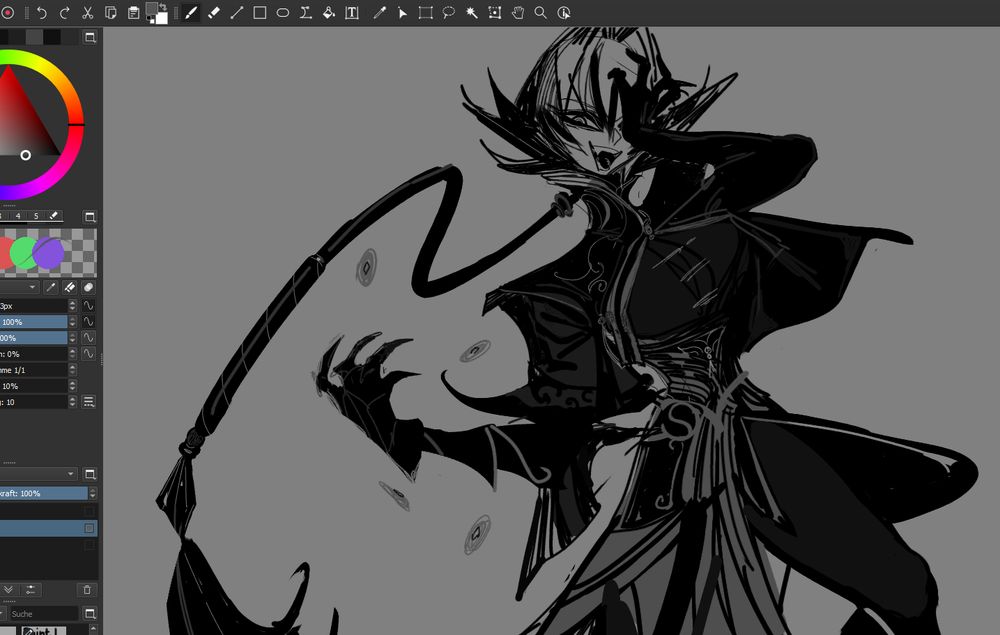Select the polyline tool
The height and width of the screenshot is (635, 1000).
click(305, 13)
